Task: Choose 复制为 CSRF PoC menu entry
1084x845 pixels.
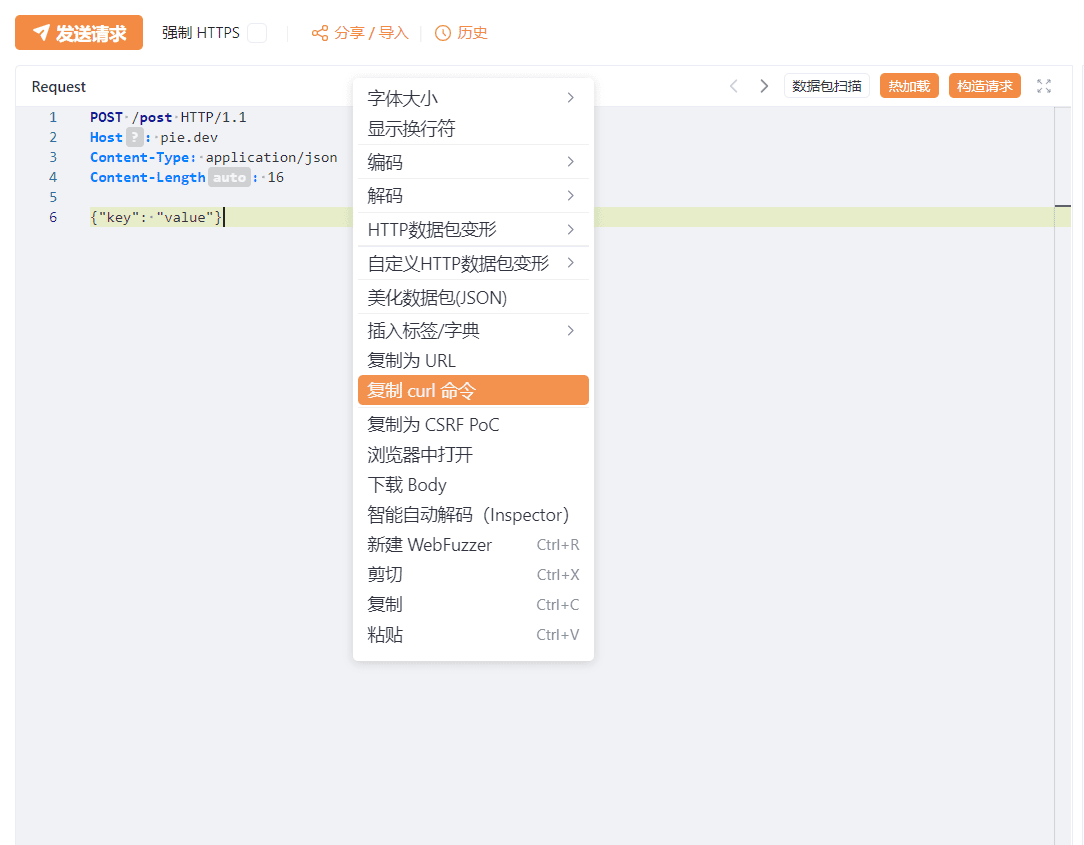Action: point(433,425)
